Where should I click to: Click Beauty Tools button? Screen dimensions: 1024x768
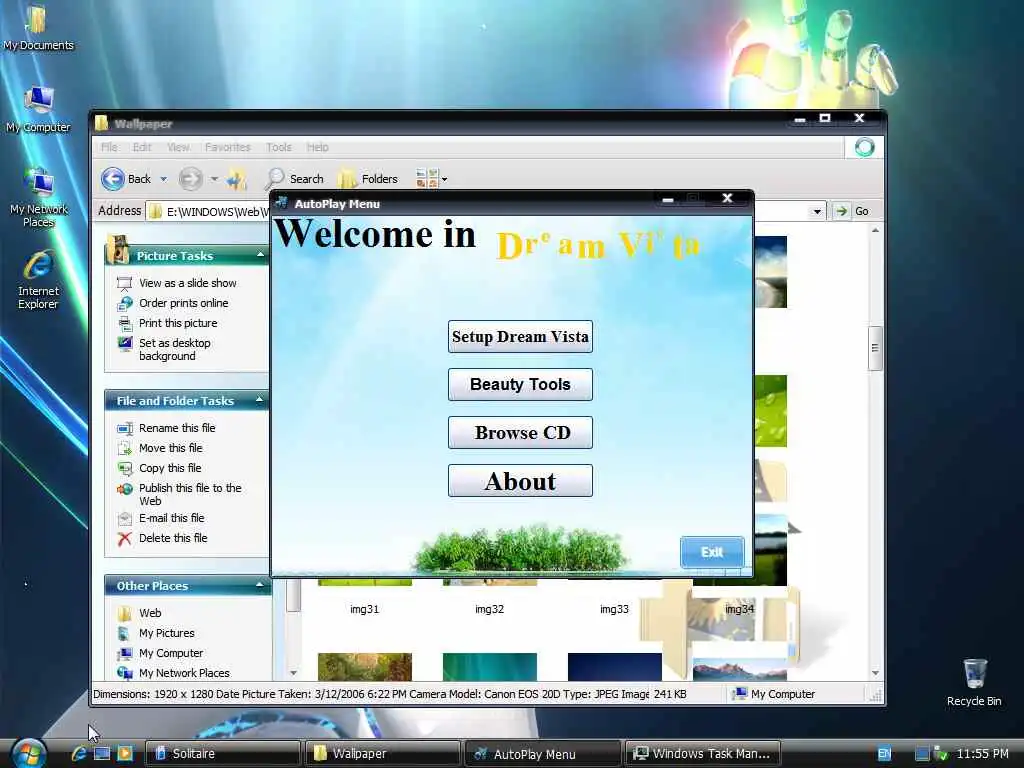click(520, 384)
